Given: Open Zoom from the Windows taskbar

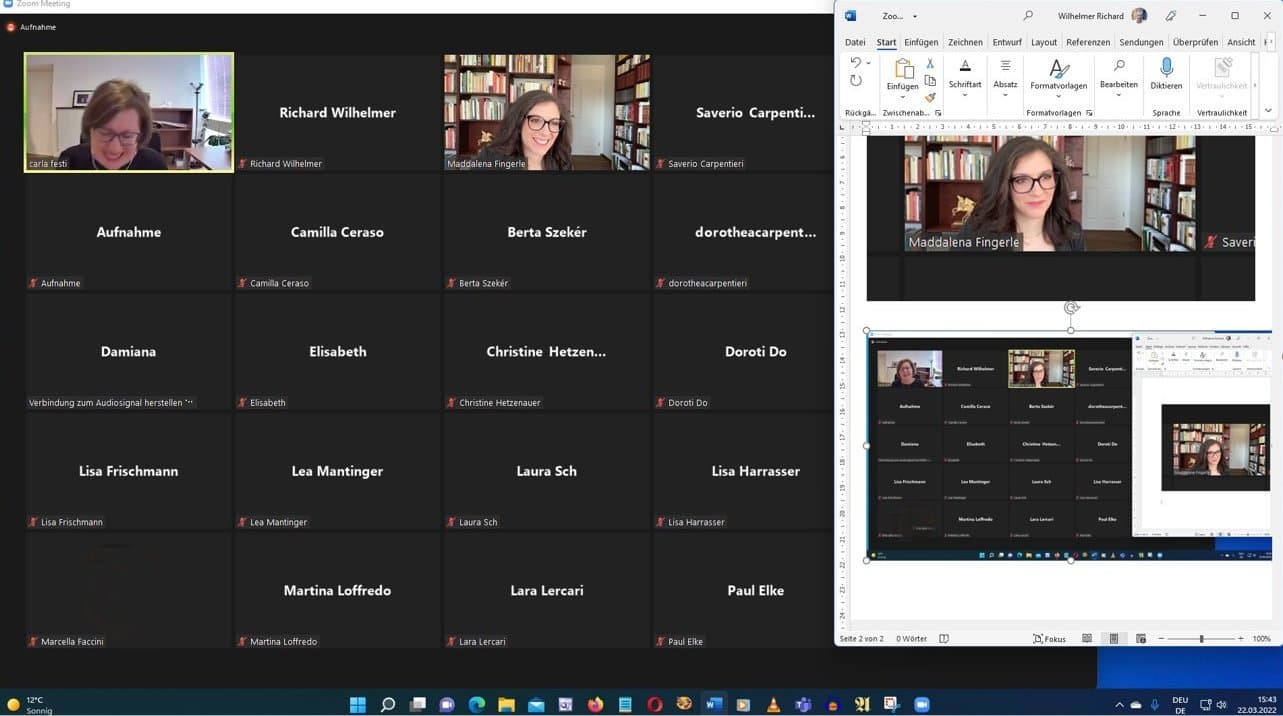Looking at the screenshot, I should point(921,705).
